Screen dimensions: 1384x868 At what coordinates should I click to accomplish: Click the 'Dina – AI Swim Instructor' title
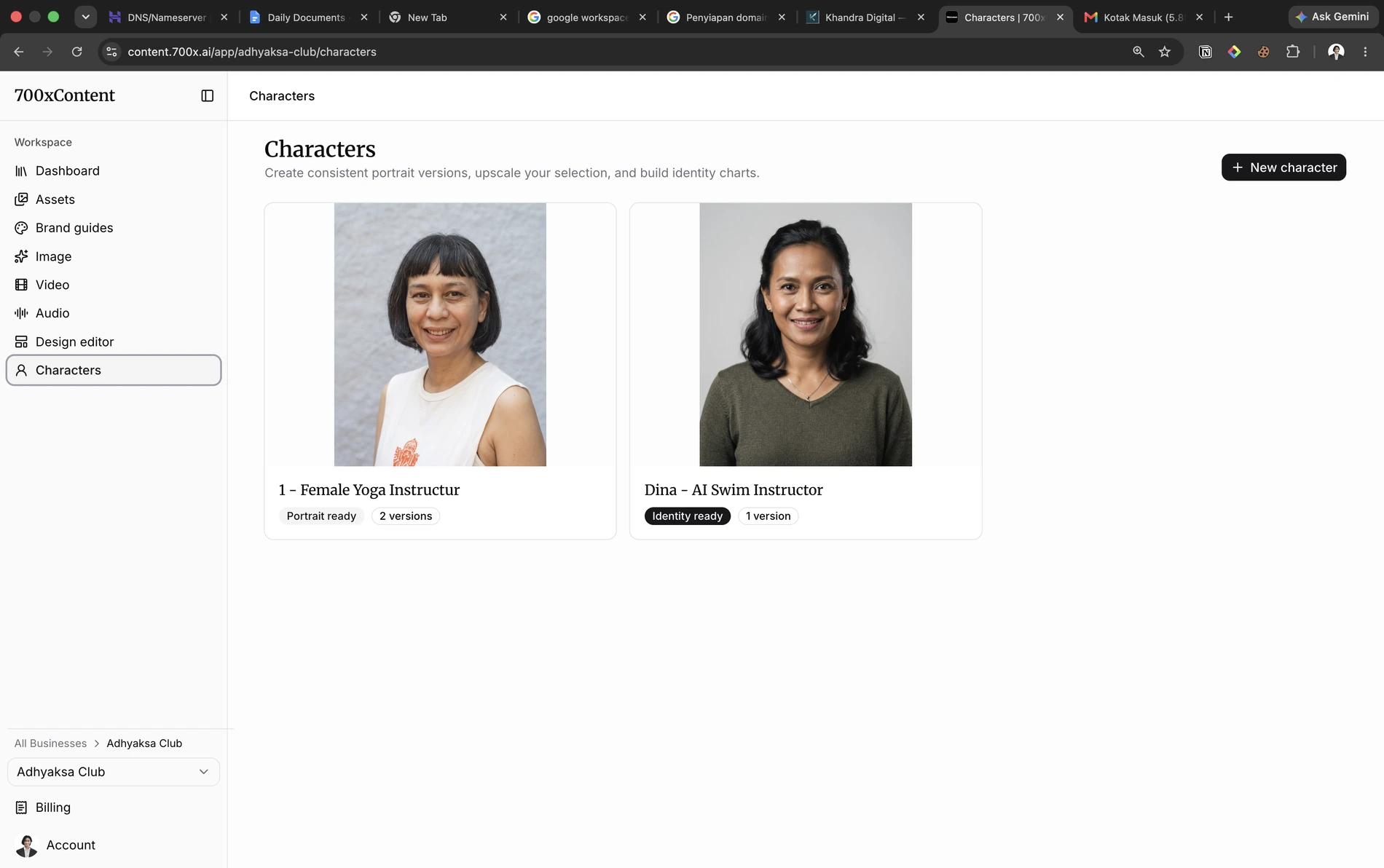pyautogui.click(x=734, y=490)
